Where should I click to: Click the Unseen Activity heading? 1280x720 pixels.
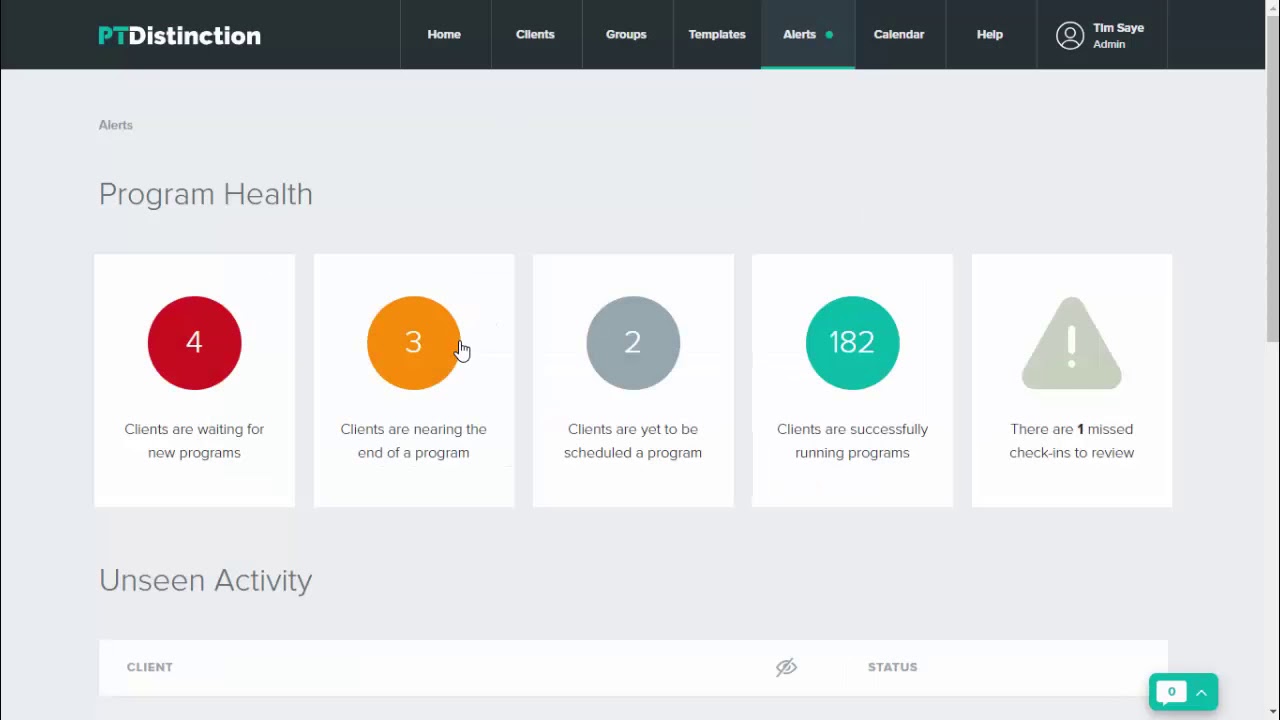pos(206,580)
